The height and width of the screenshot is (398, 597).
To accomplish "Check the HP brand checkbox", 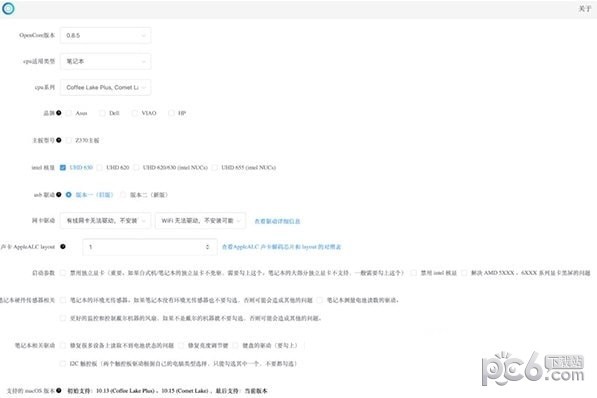I will (x=171, y=113).
